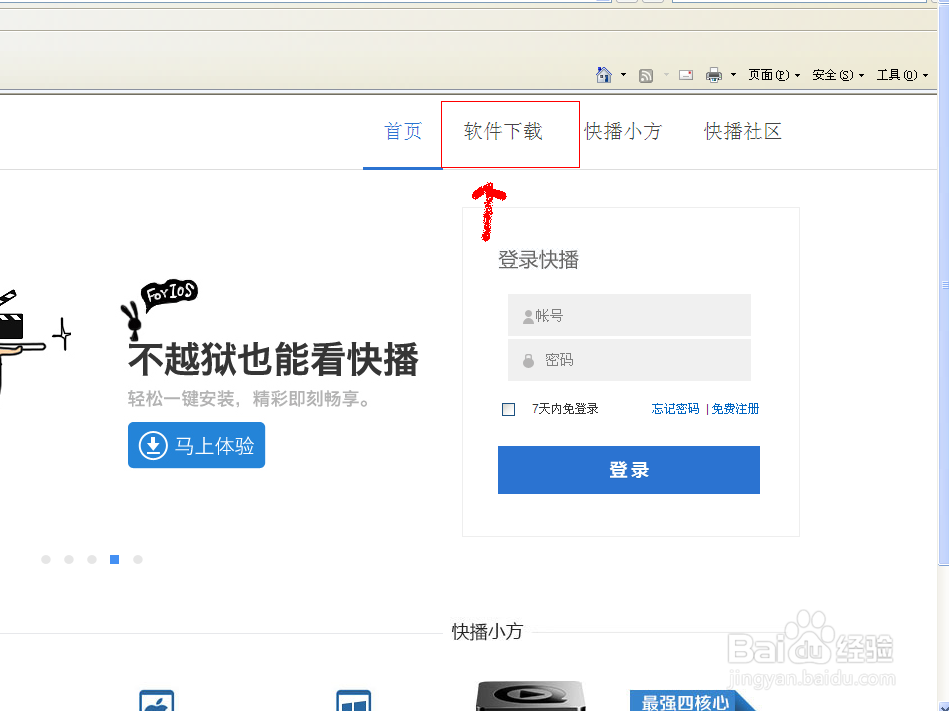This screenshot has height=711, width=949.
Task: Select the third carousel dot
Action: 92,560
